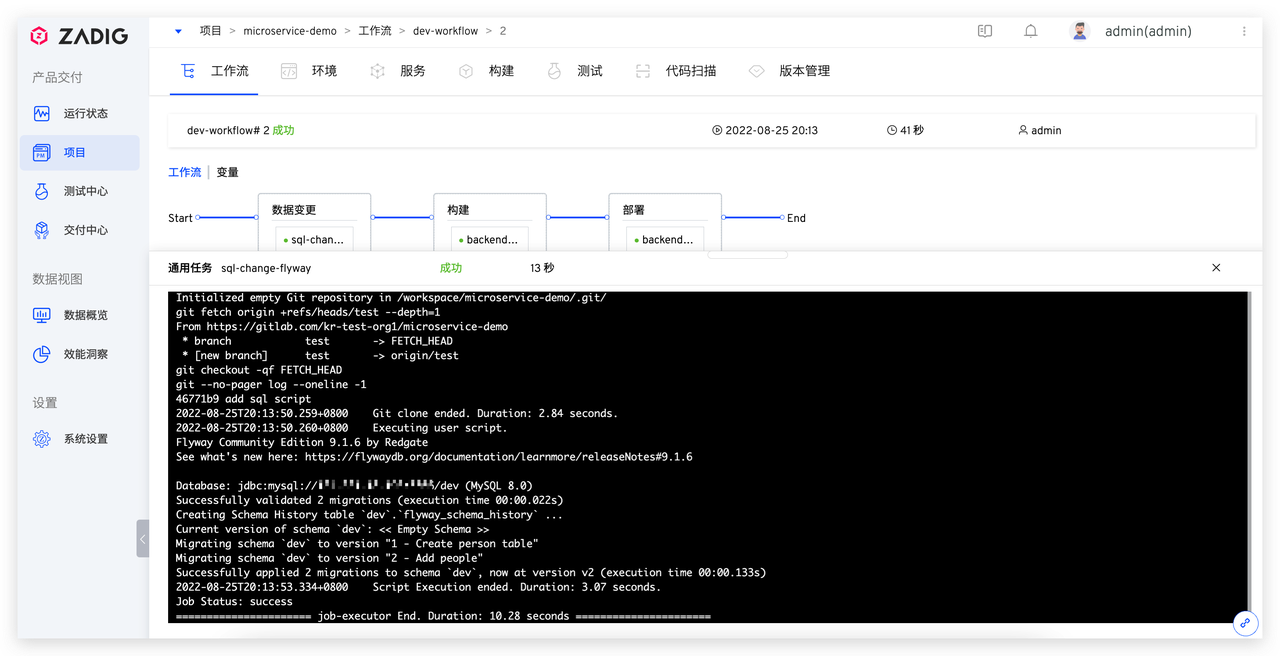Click the admin user avatar
1280x656 pixels.
[1079, 31]
